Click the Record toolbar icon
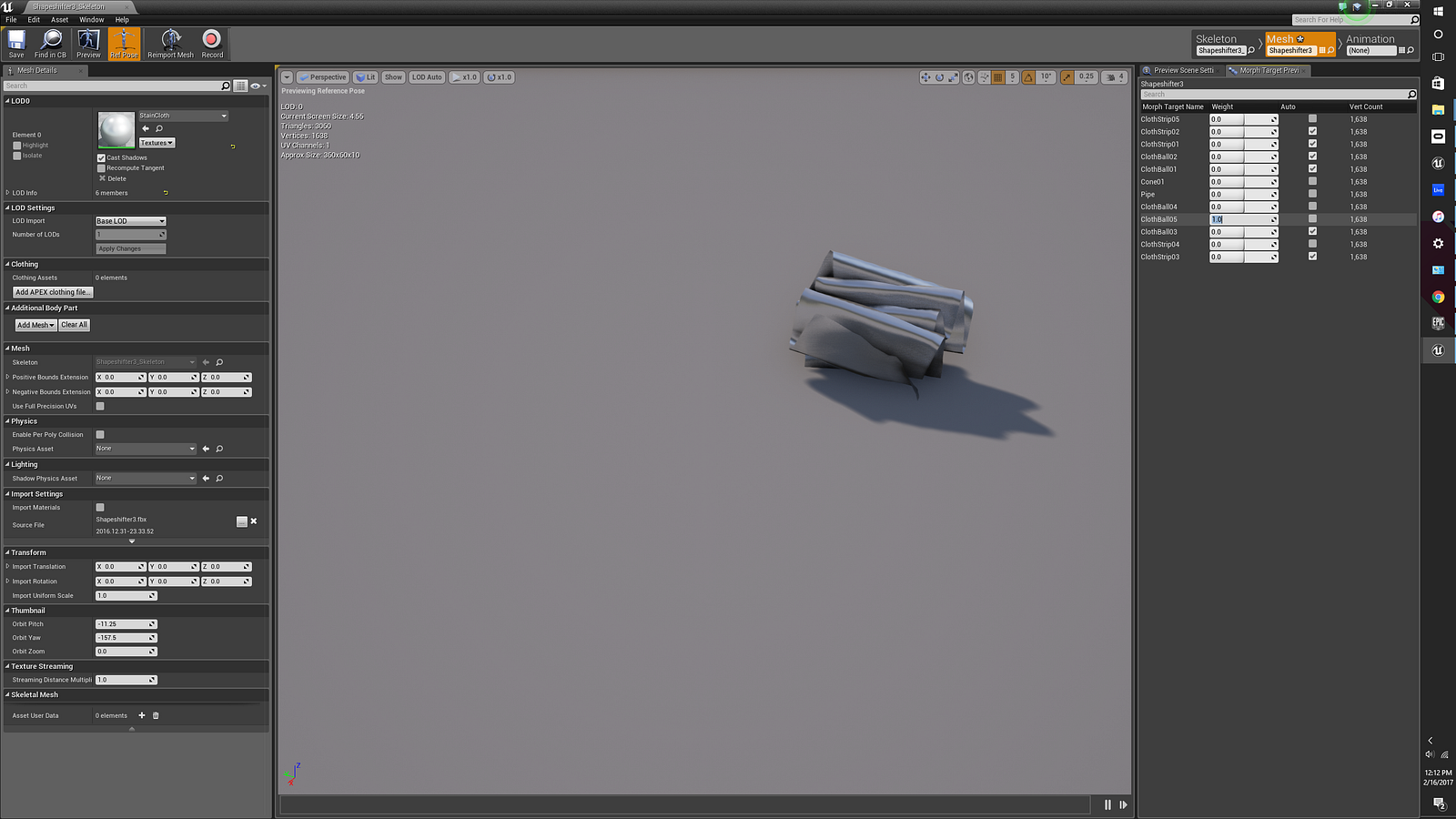Screen dimensions: 1456x819 coord(212,39)
